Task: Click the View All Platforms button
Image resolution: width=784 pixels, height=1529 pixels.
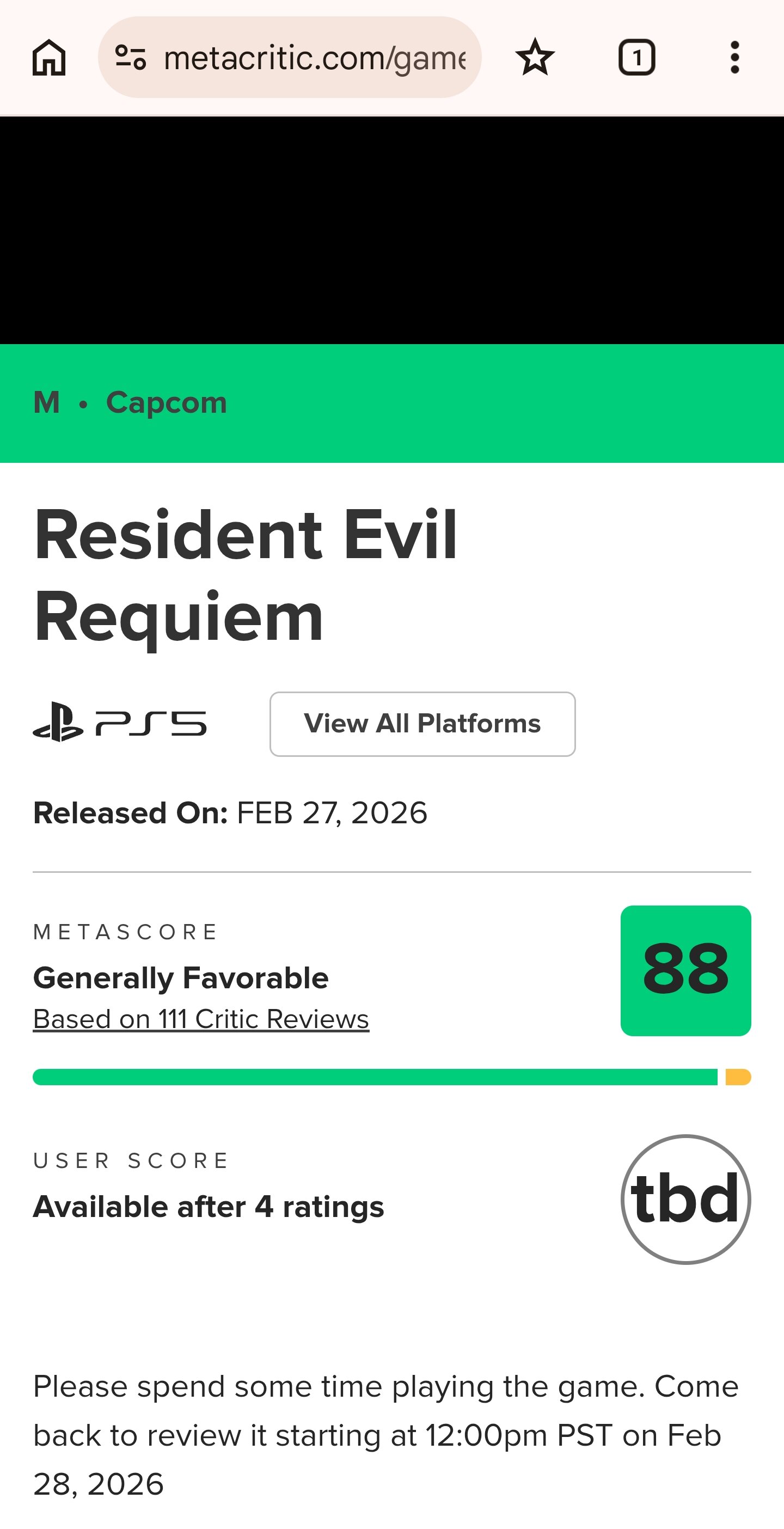Action: coord(422,724)
